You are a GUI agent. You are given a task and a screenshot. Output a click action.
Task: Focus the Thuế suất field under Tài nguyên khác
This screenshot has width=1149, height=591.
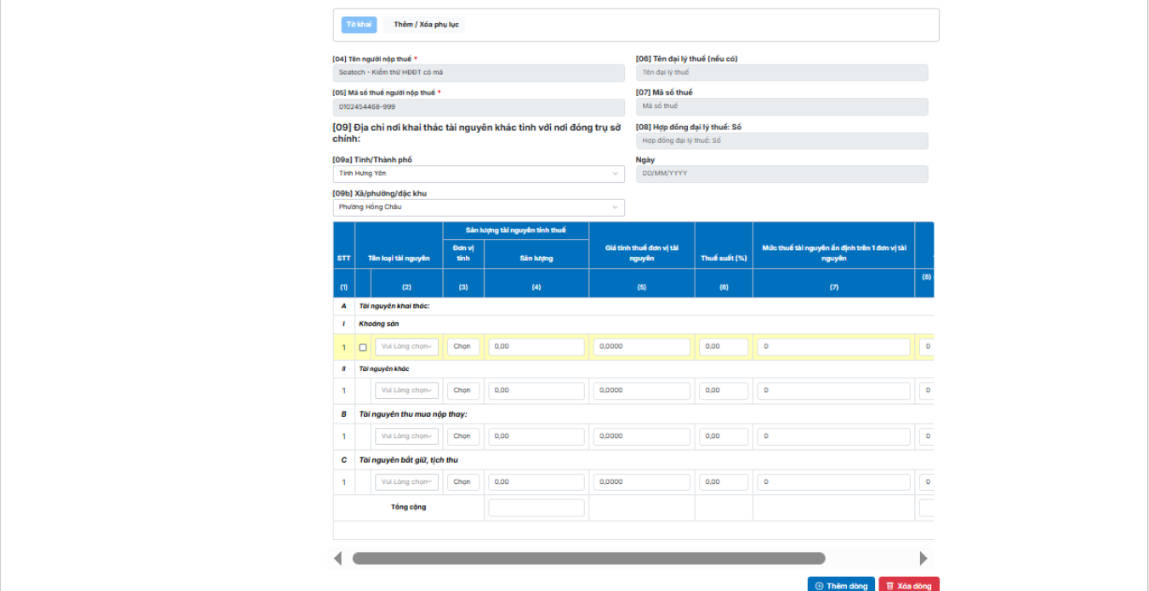723,390
